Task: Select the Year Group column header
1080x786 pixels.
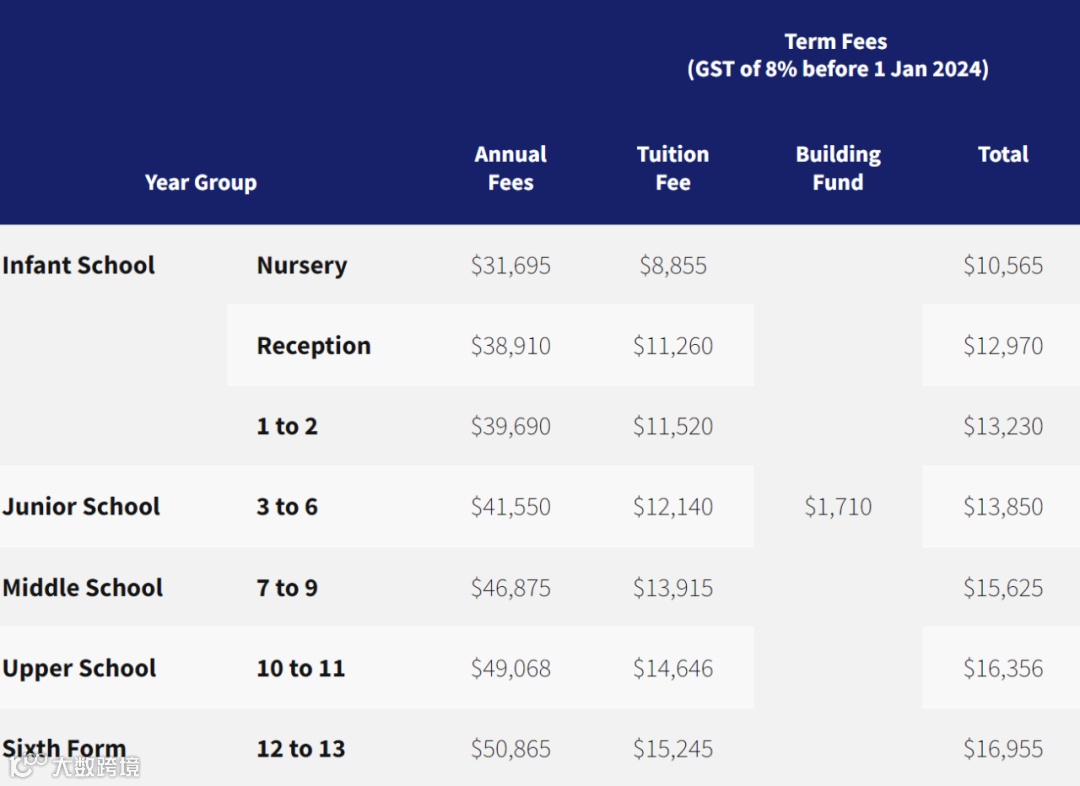Action: [x=200, y=183]
